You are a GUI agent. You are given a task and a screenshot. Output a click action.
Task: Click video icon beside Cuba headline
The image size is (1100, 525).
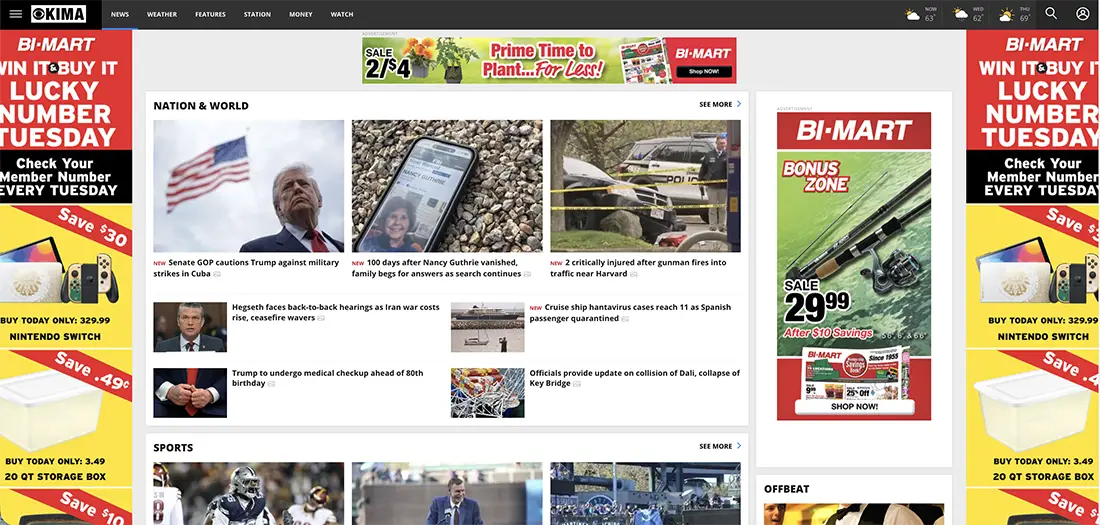[217, 274]
